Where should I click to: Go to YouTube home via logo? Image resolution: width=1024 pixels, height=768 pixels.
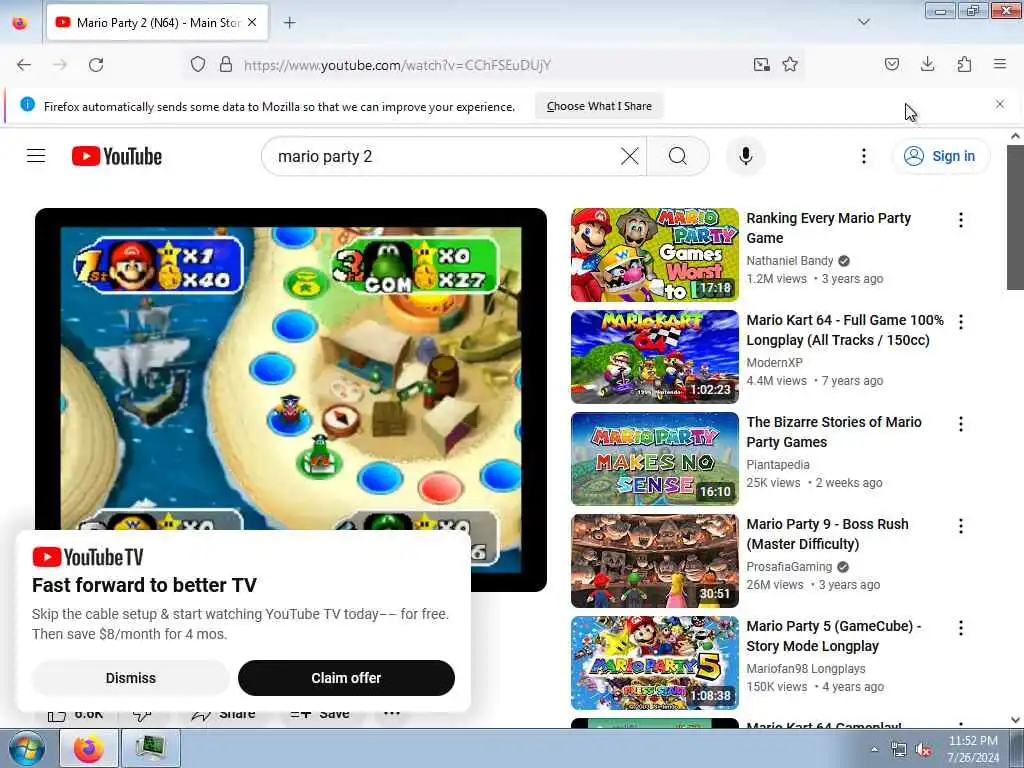click(117, 157)
